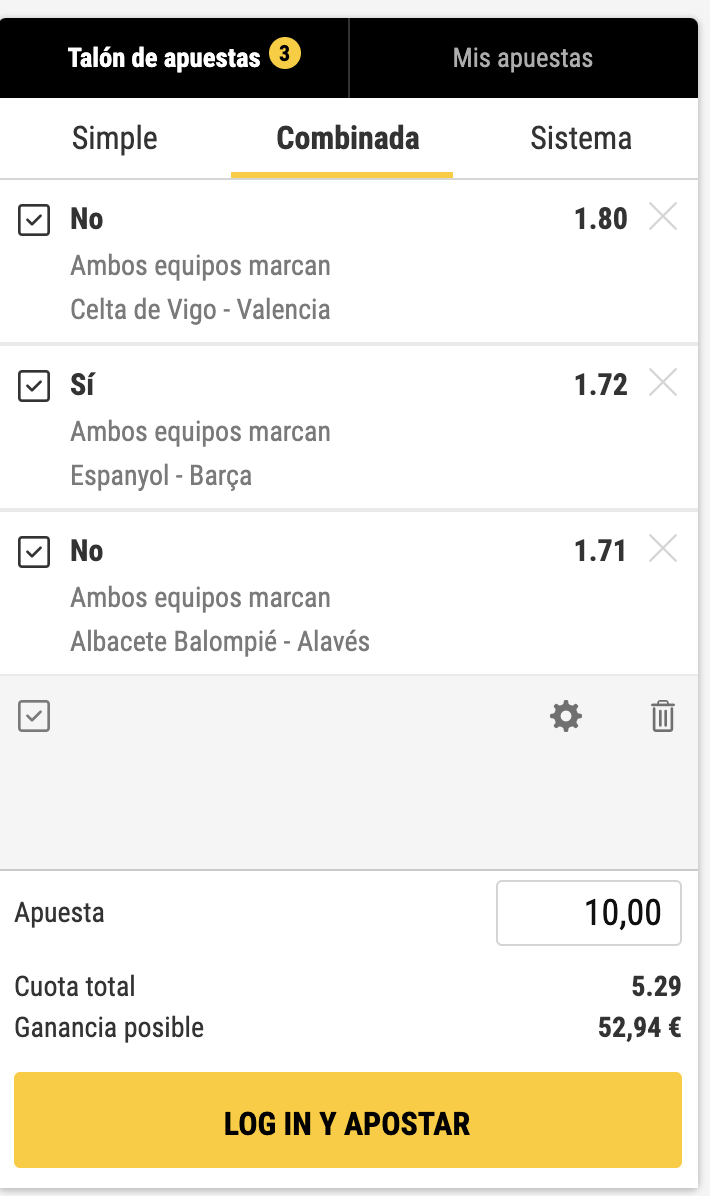This screenshot has width=710, height=1196.
Task: Remove the Albacete Balompié - Alavés bet
Action: pos(663,549)
